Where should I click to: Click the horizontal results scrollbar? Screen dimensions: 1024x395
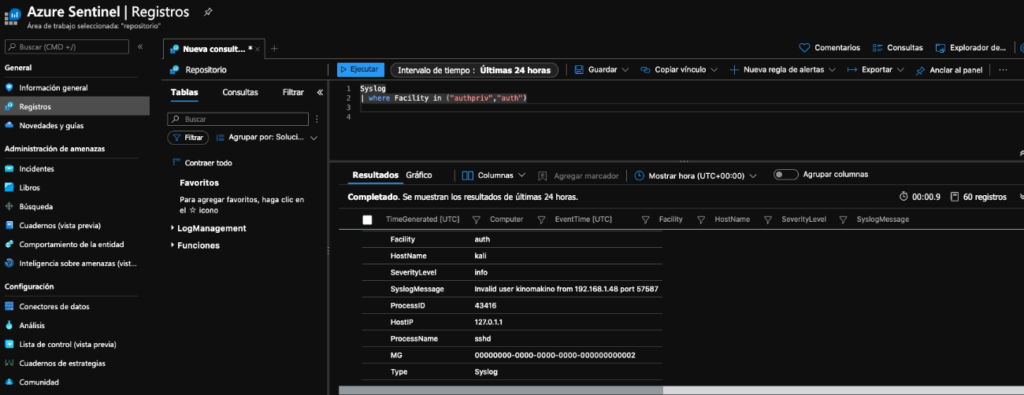pos(500,390)
